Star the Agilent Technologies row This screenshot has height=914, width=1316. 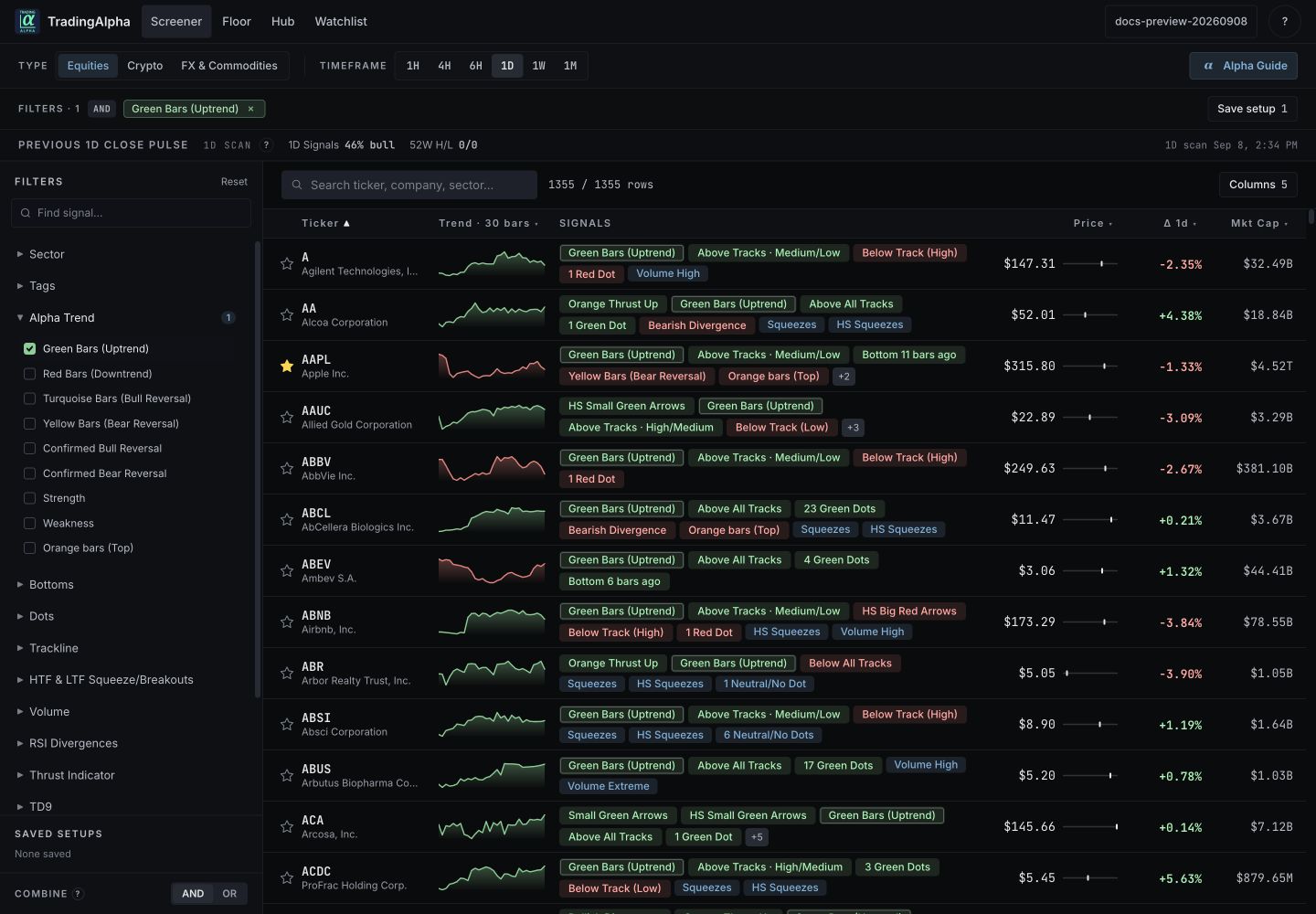pyautogui.click(x=287, y=263)
